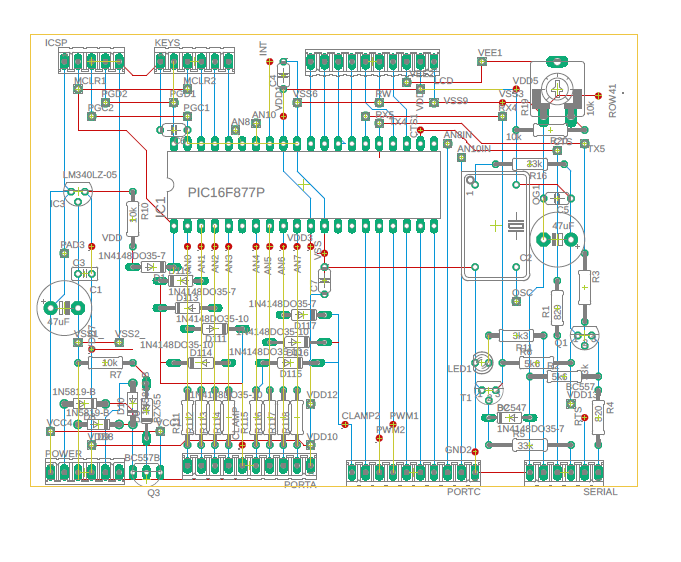Select the IC3 designator label
The height and width of the screenshot is (562, 681).
[x=57, y=204]
